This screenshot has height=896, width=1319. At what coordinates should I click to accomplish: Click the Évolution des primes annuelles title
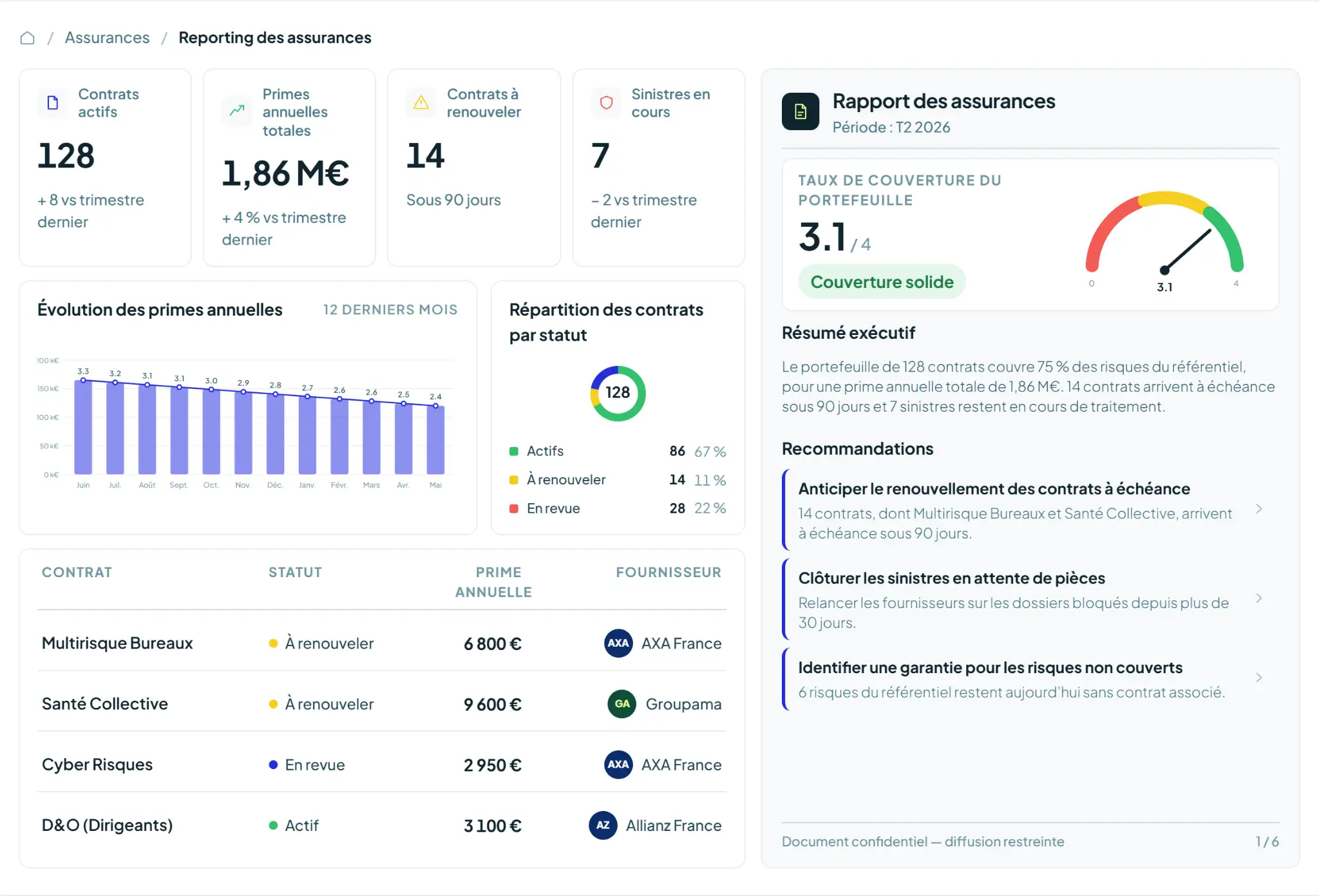pyautogui.click(x=160, y=310)
